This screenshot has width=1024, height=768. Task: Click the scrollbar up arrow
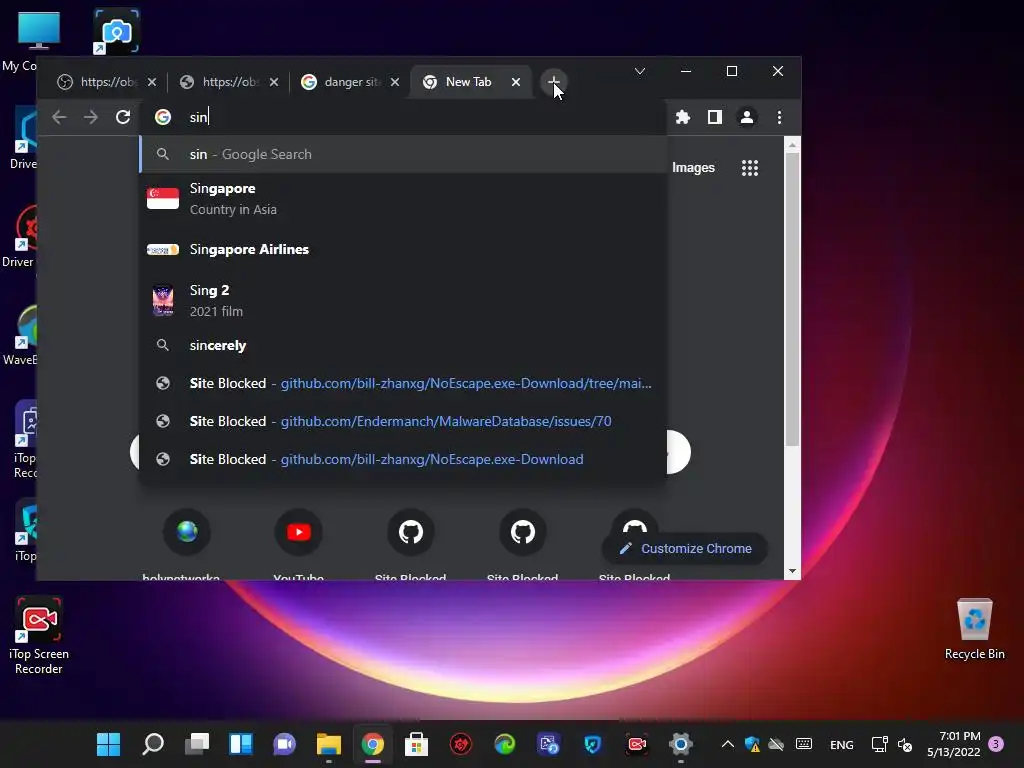tap(792, 144)
